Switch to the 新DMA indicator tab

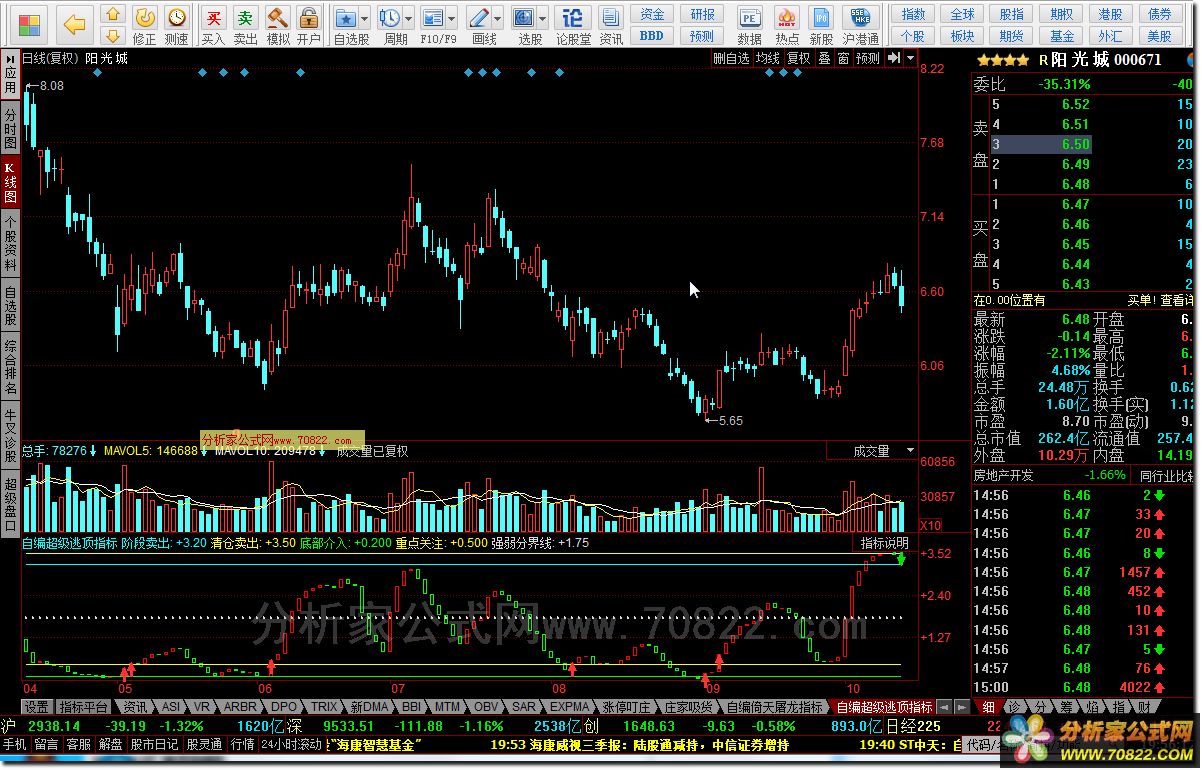click(x=369, y=706)
